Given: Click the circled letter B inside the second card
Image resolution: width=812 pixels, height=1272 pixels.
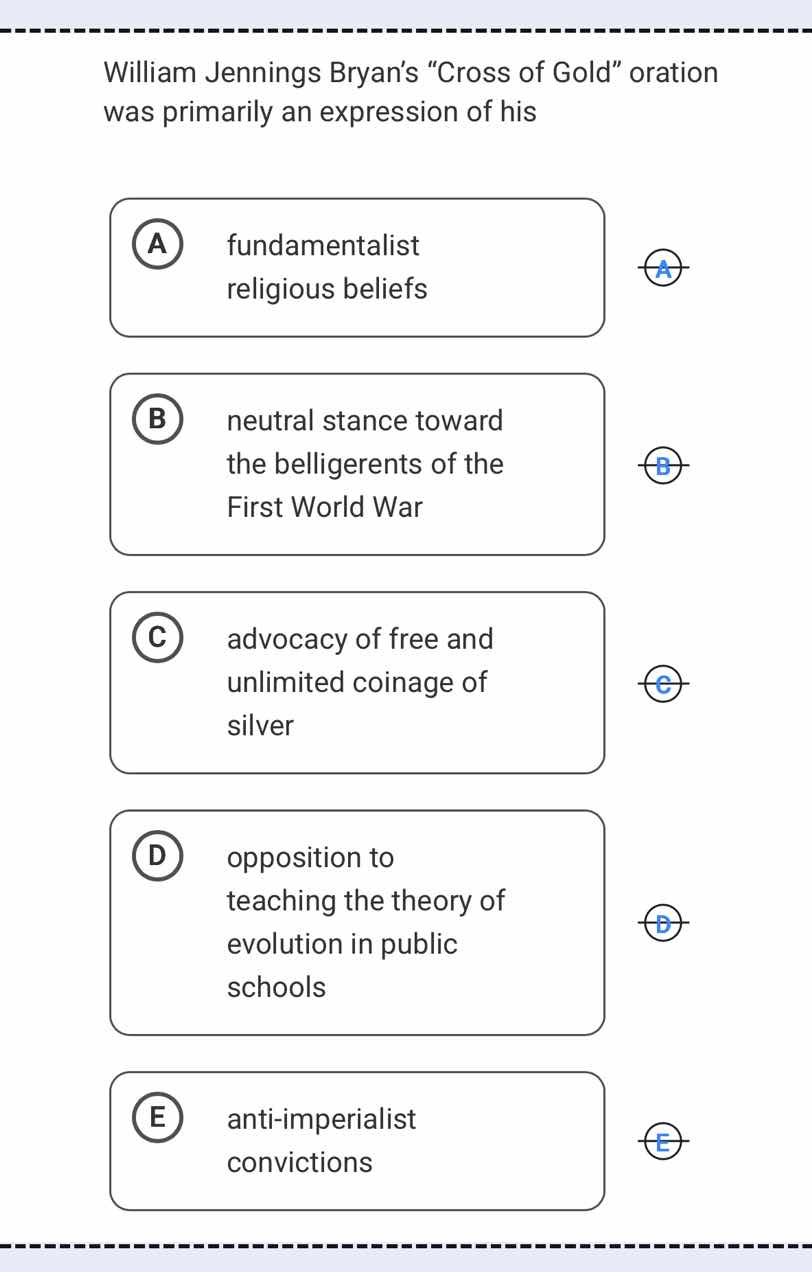Looking at the screenshot, I should [x=157, y=419].
